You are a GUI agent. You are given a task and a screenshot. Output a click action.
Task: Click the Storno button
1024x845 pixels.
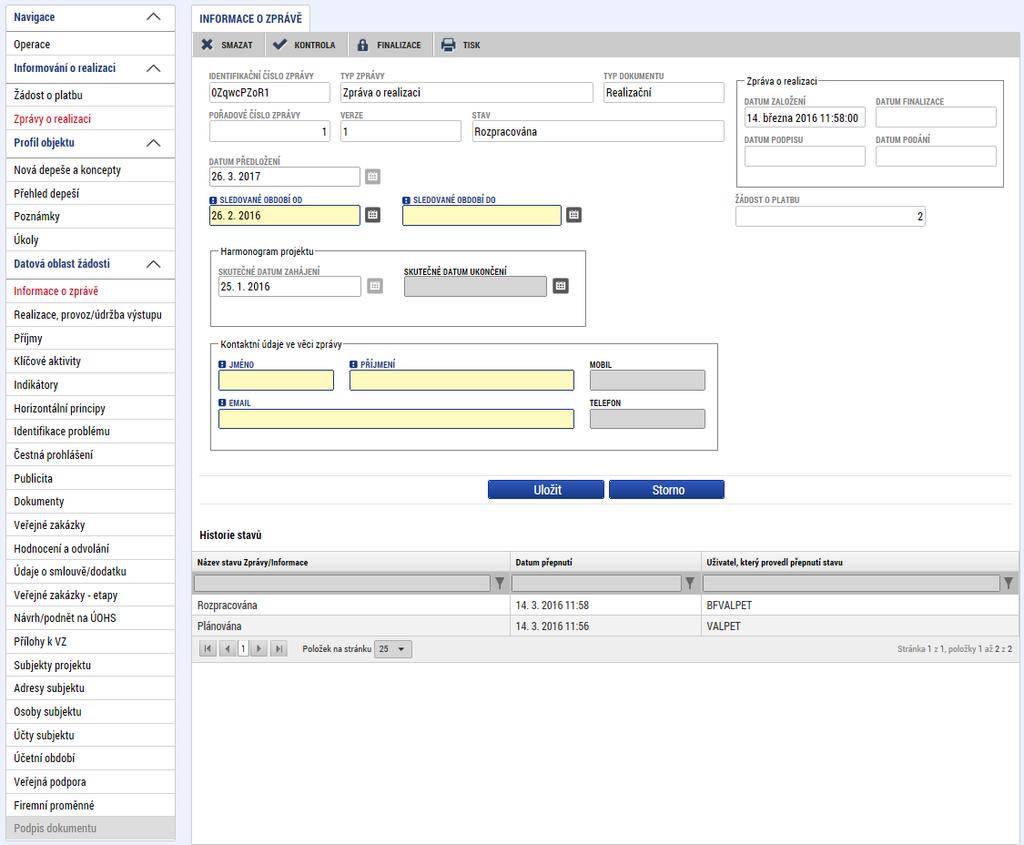click(x=667, y=490)
